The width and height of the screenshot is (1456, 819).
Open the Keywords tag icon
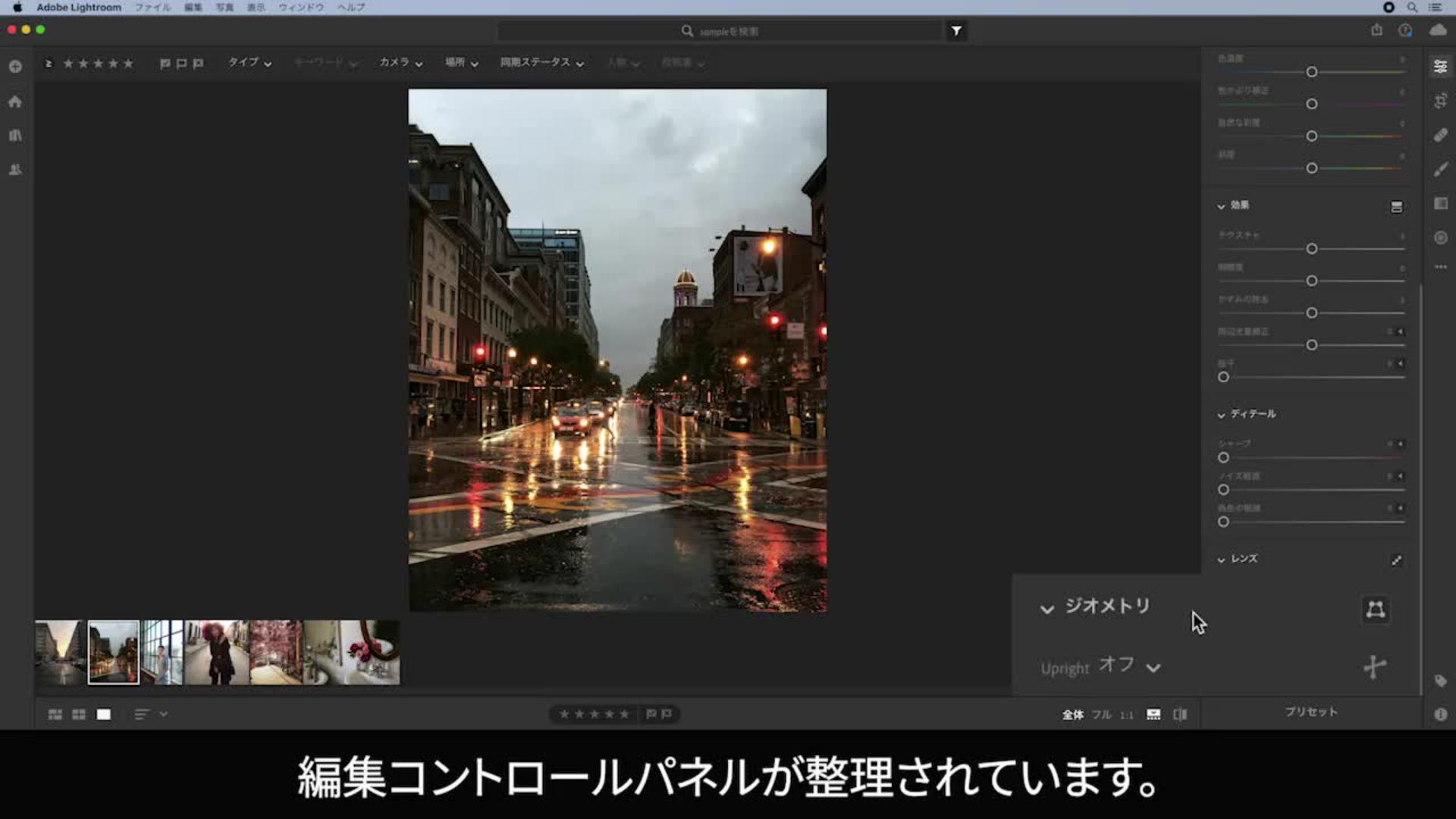[x=1440, y=681]
